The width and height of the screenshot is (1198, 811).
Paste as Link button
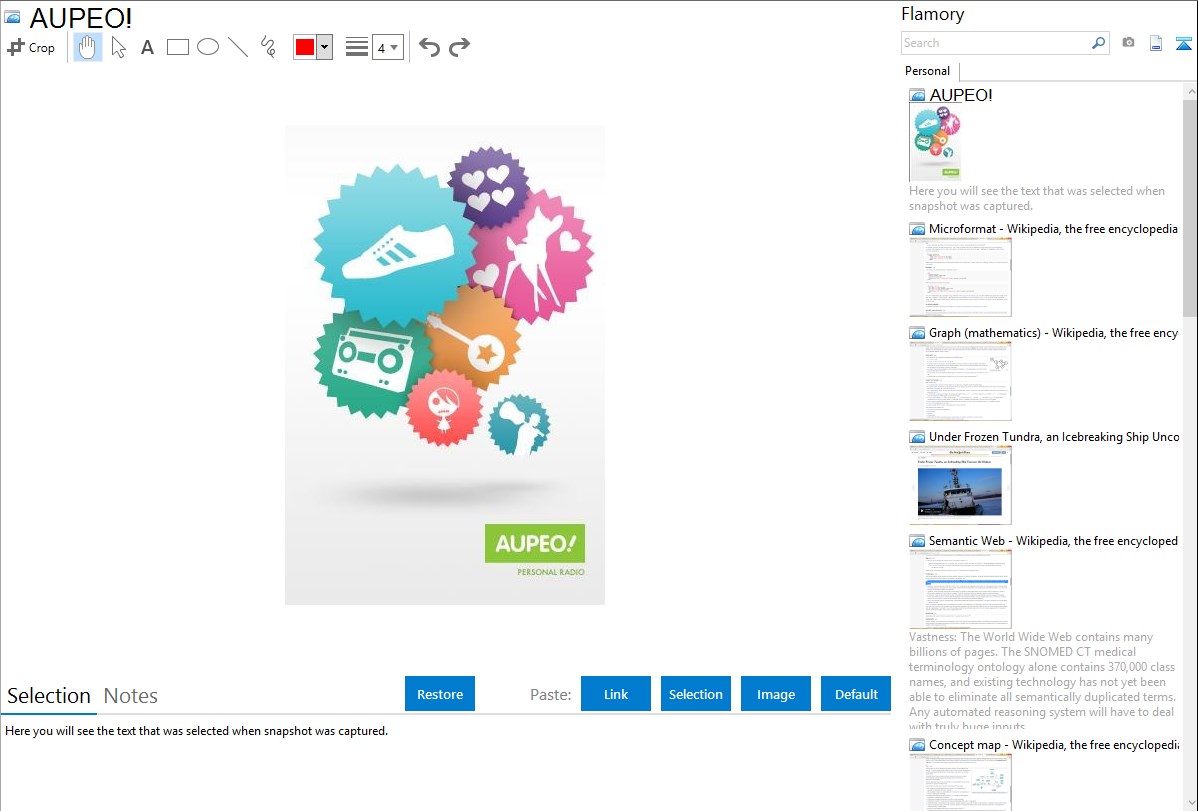[616, 694]
